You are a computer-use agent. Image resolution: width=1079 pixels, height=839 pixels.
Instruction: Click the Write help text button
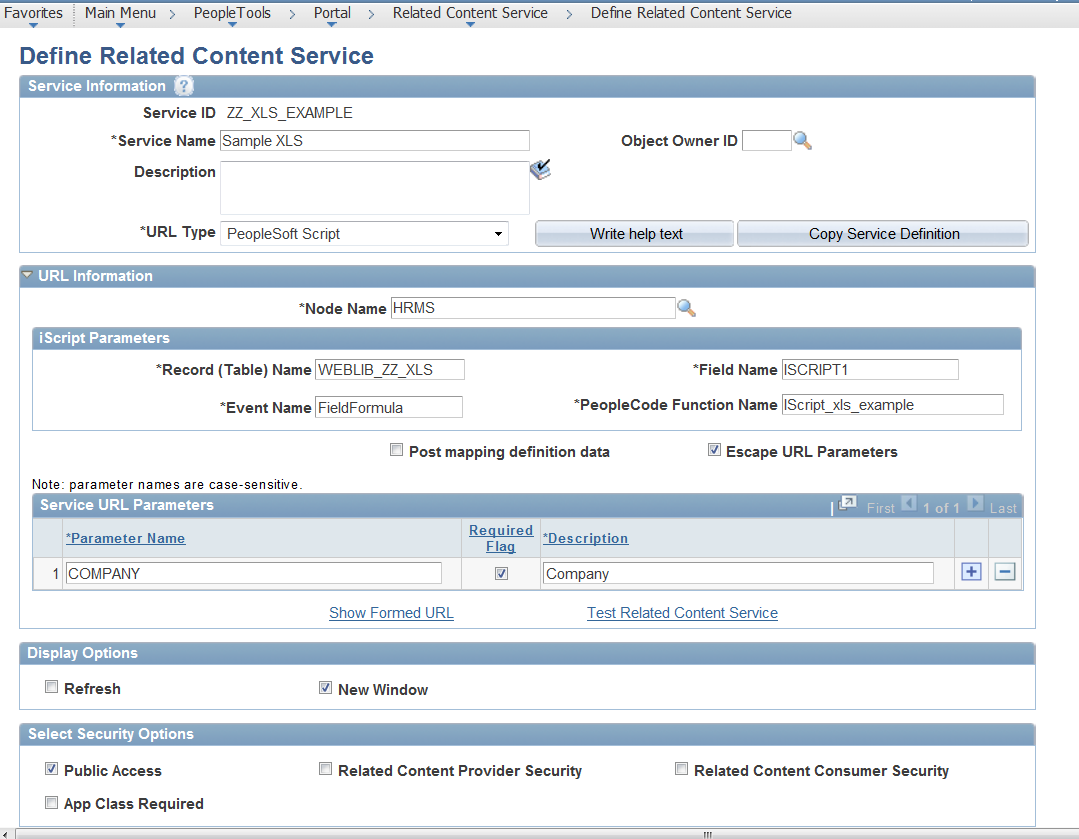pos(634,233)
